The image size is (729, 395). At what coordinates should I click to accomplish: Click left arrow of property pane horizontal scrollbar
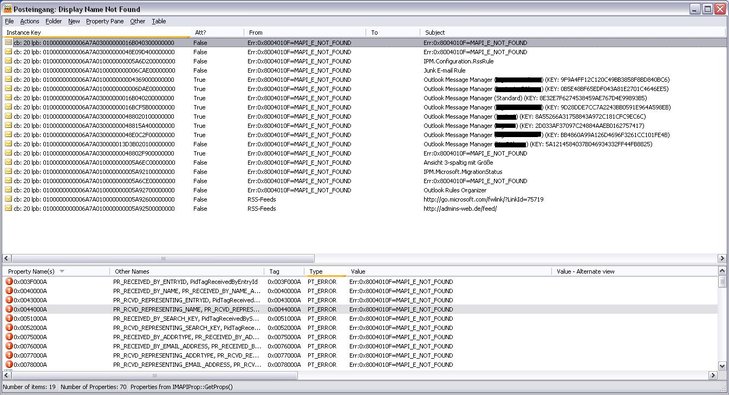point(7,375)
